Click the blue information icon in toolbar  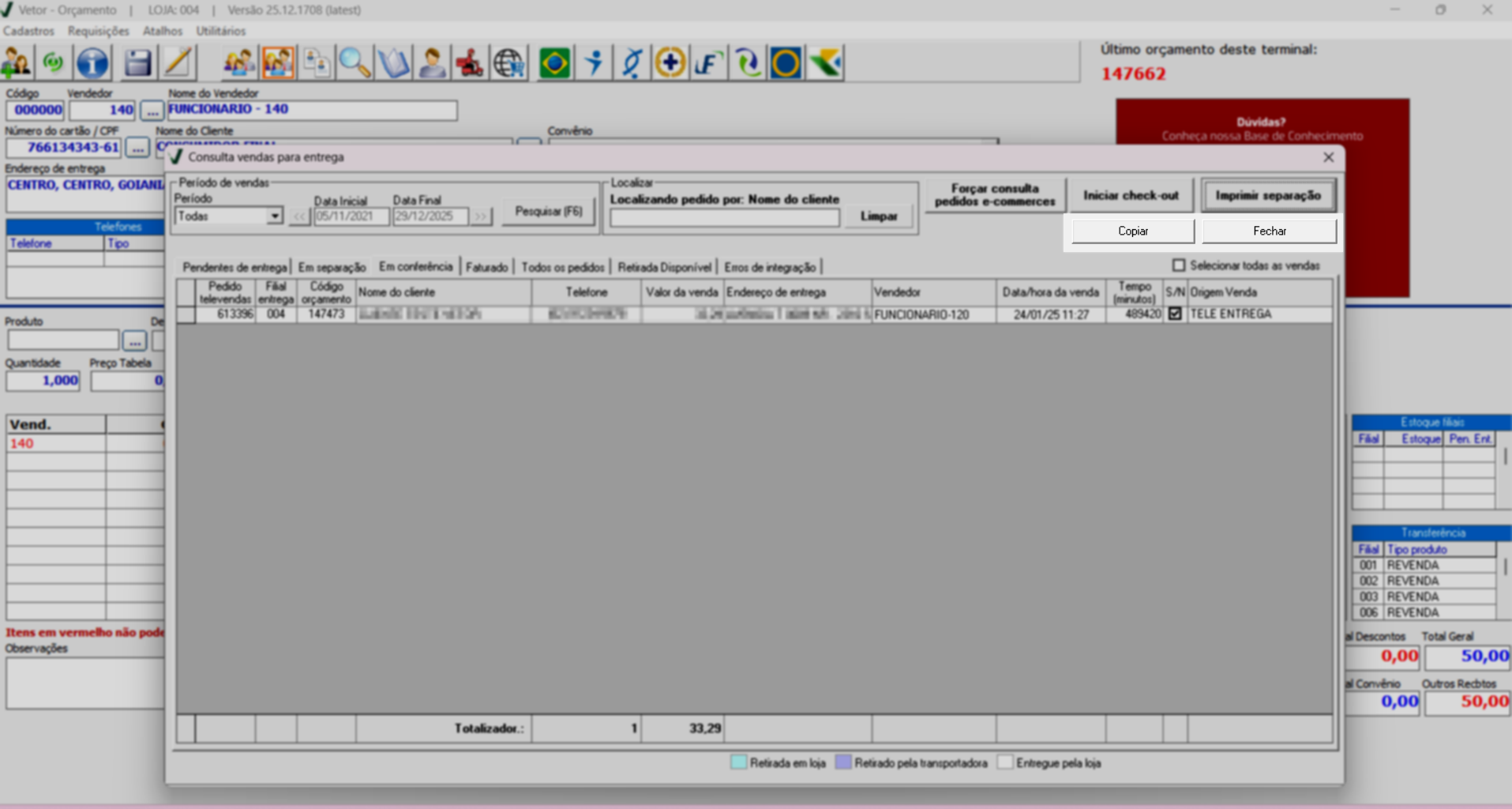[x=92, y=63]
